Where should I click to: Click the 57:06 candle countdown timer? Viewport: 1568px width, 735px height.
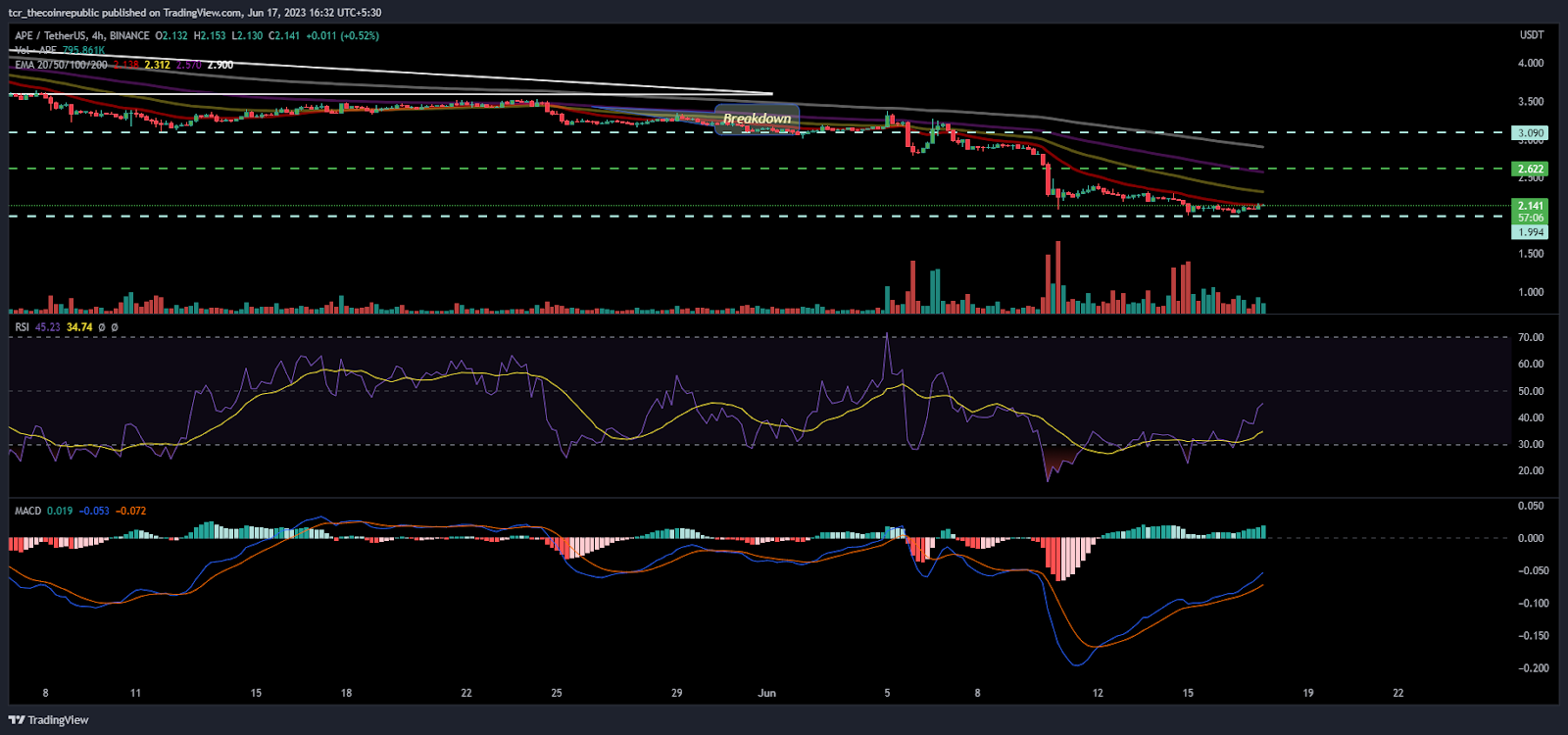tap(1531, 218)
